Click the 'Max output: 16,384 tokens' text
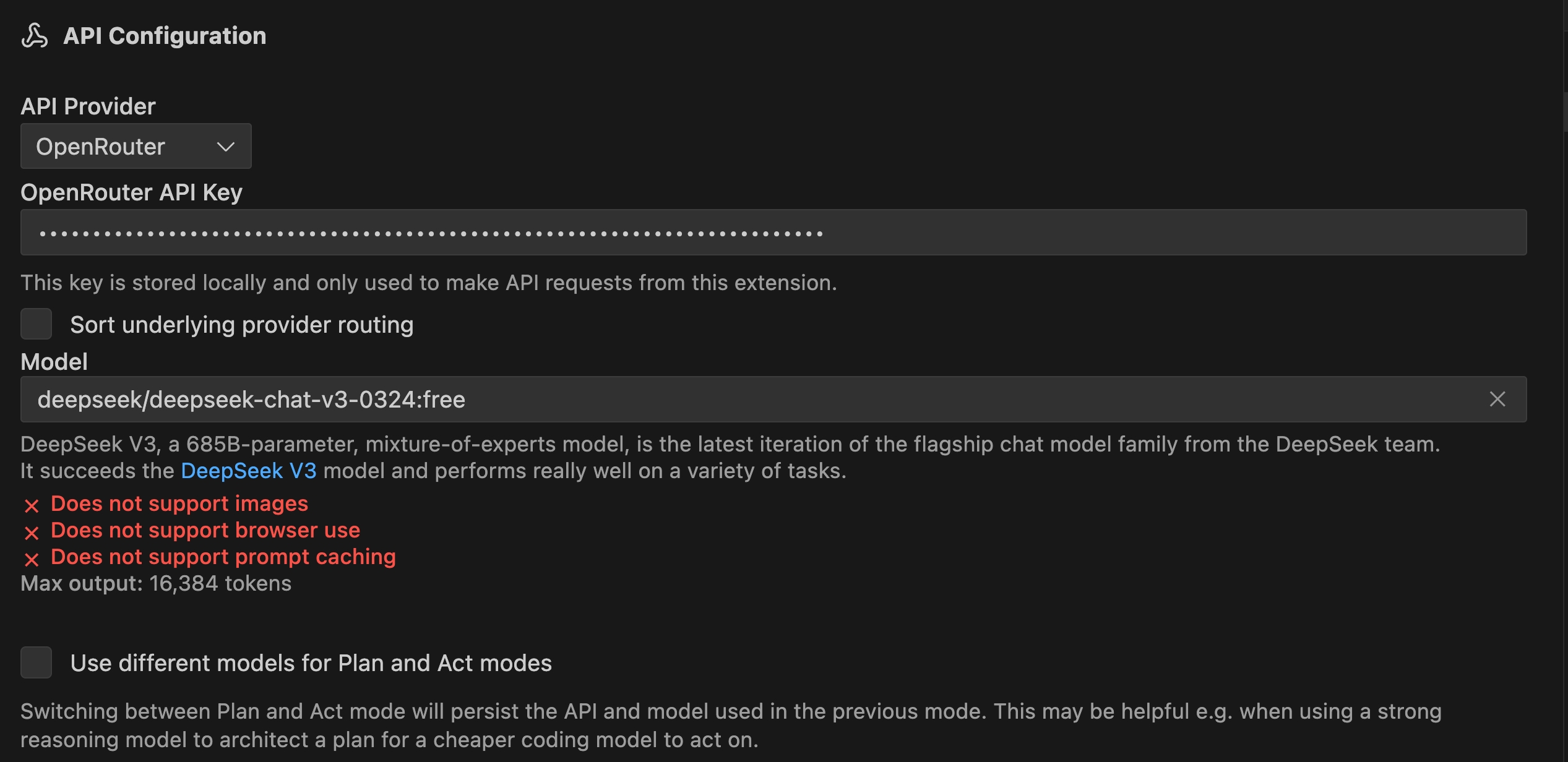This screenshot has width=1568, height=762. pos(156,583)
